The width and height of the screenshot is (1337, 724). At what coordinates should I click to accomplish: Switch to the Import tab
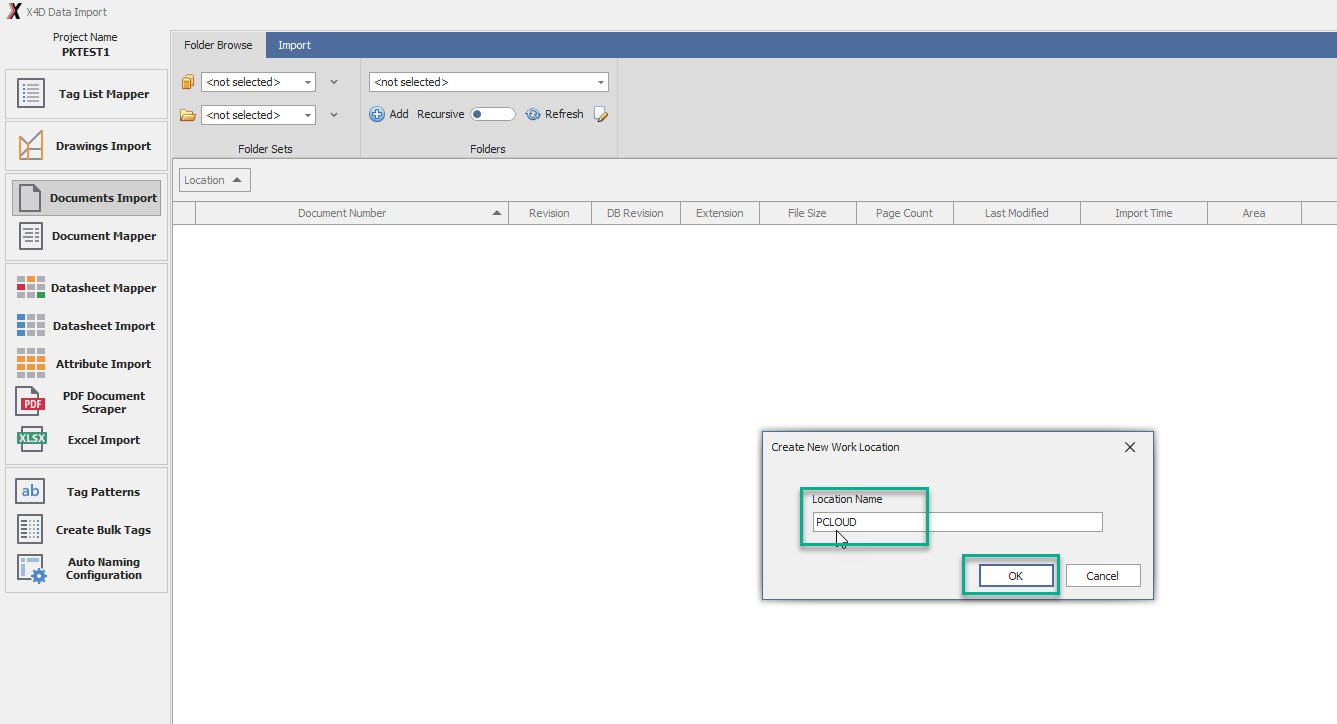click(x=294, y=45)
